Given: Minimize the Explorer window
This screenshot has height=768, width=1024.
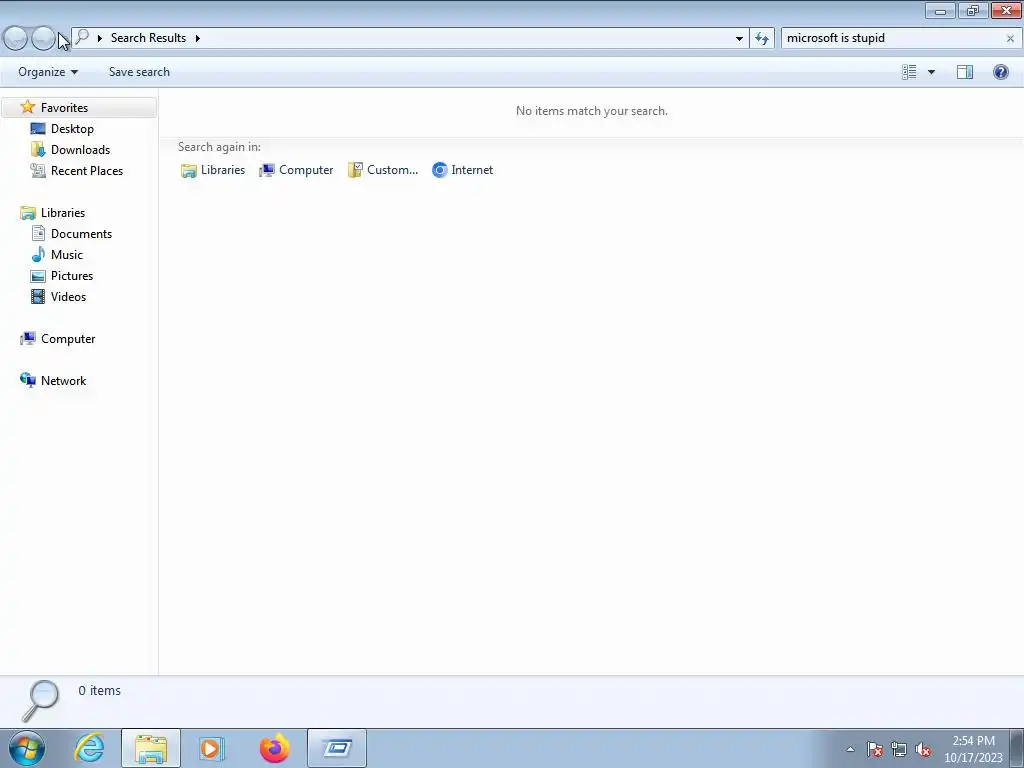Looking at the screenshot, I should click(940, 11).
